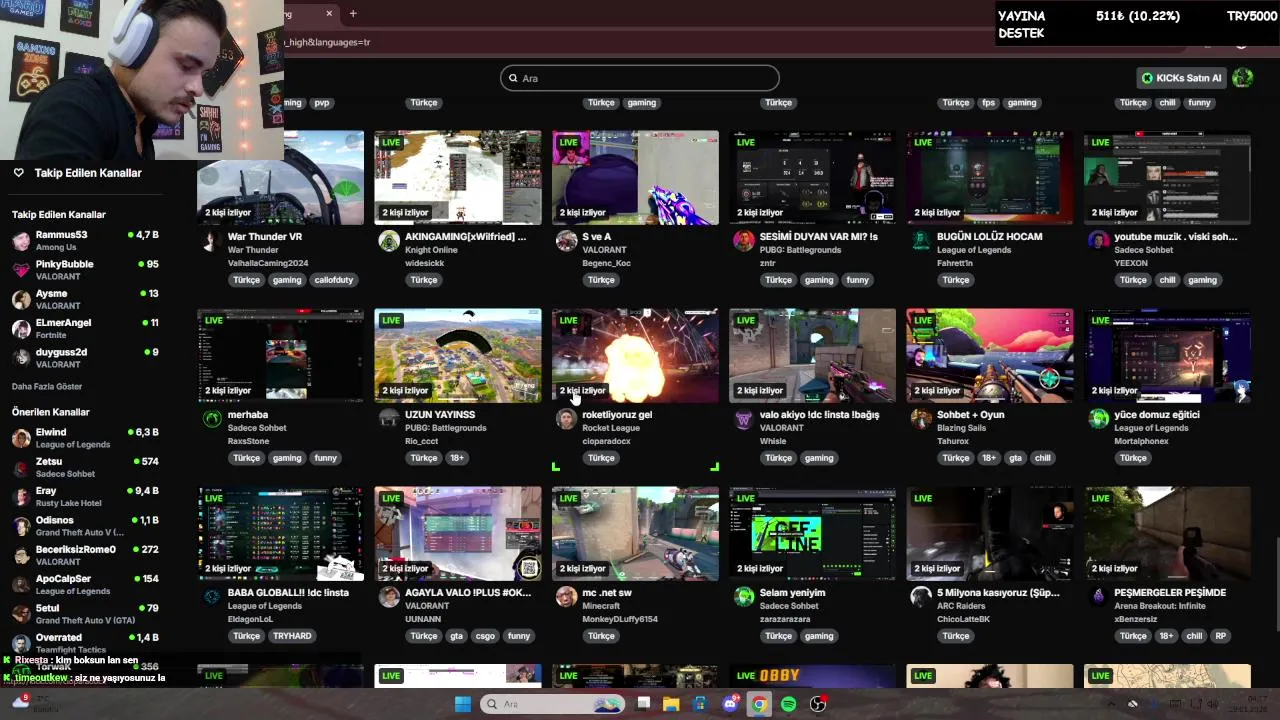1280x720 pixels.
Task: Open the roketliyoruz gel stream thumbnail
Action: 635,355
